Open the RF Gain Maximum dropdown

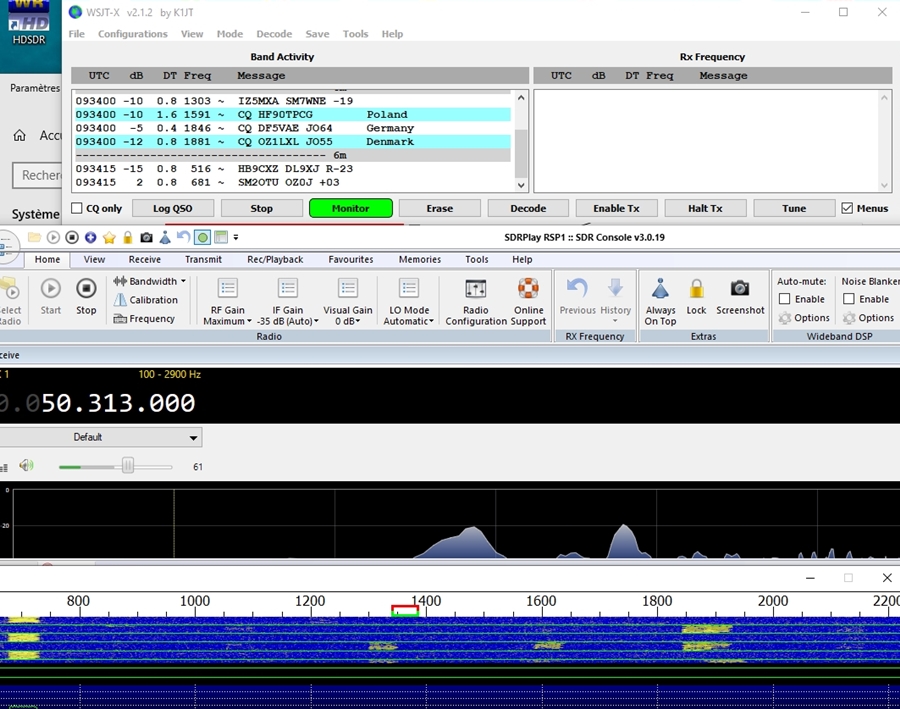(227, 301)
